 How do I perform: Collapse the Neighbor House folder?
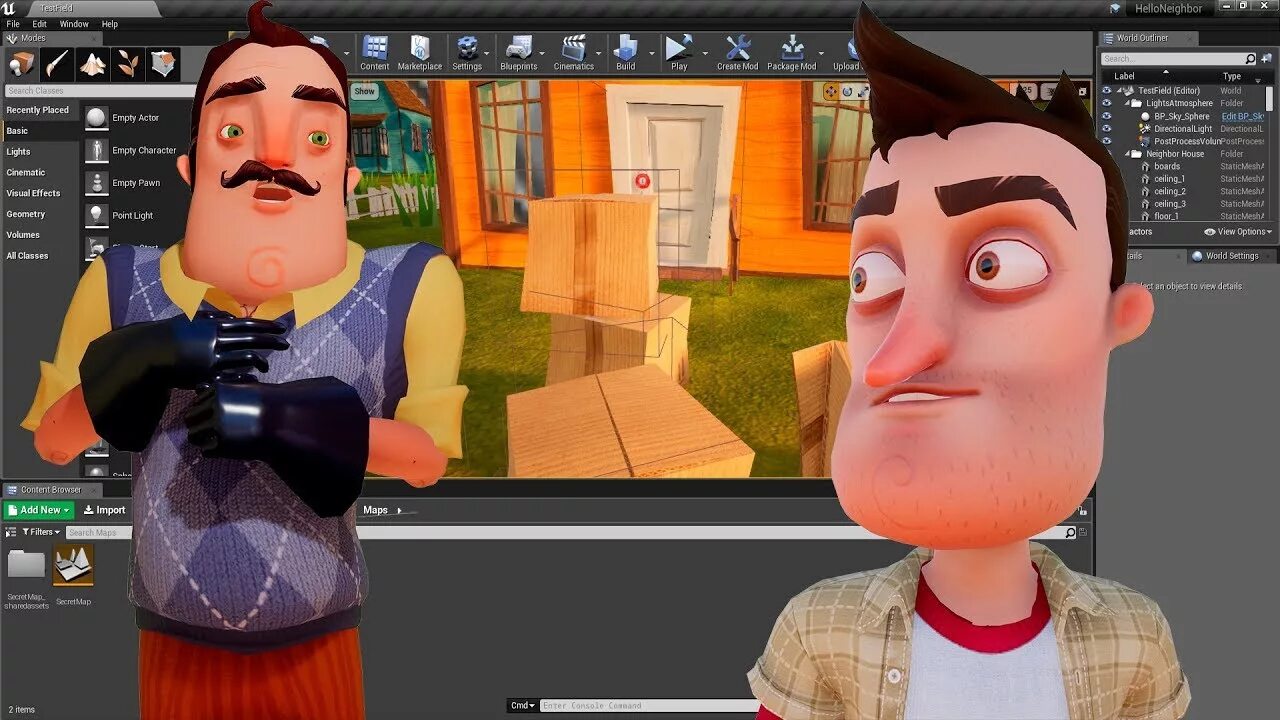tap(1128, 155)
